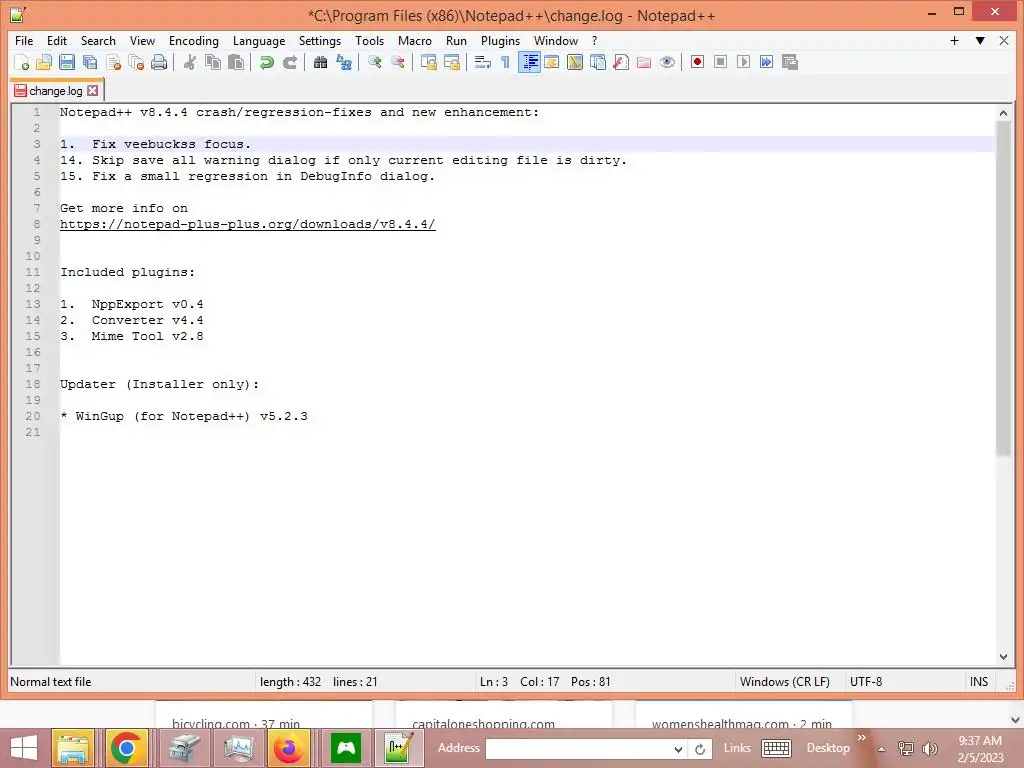This screenshot has width=1024, height=768.
Task: Open the notepad-plus-plus.org downloads link
Action: pos(248,224)
